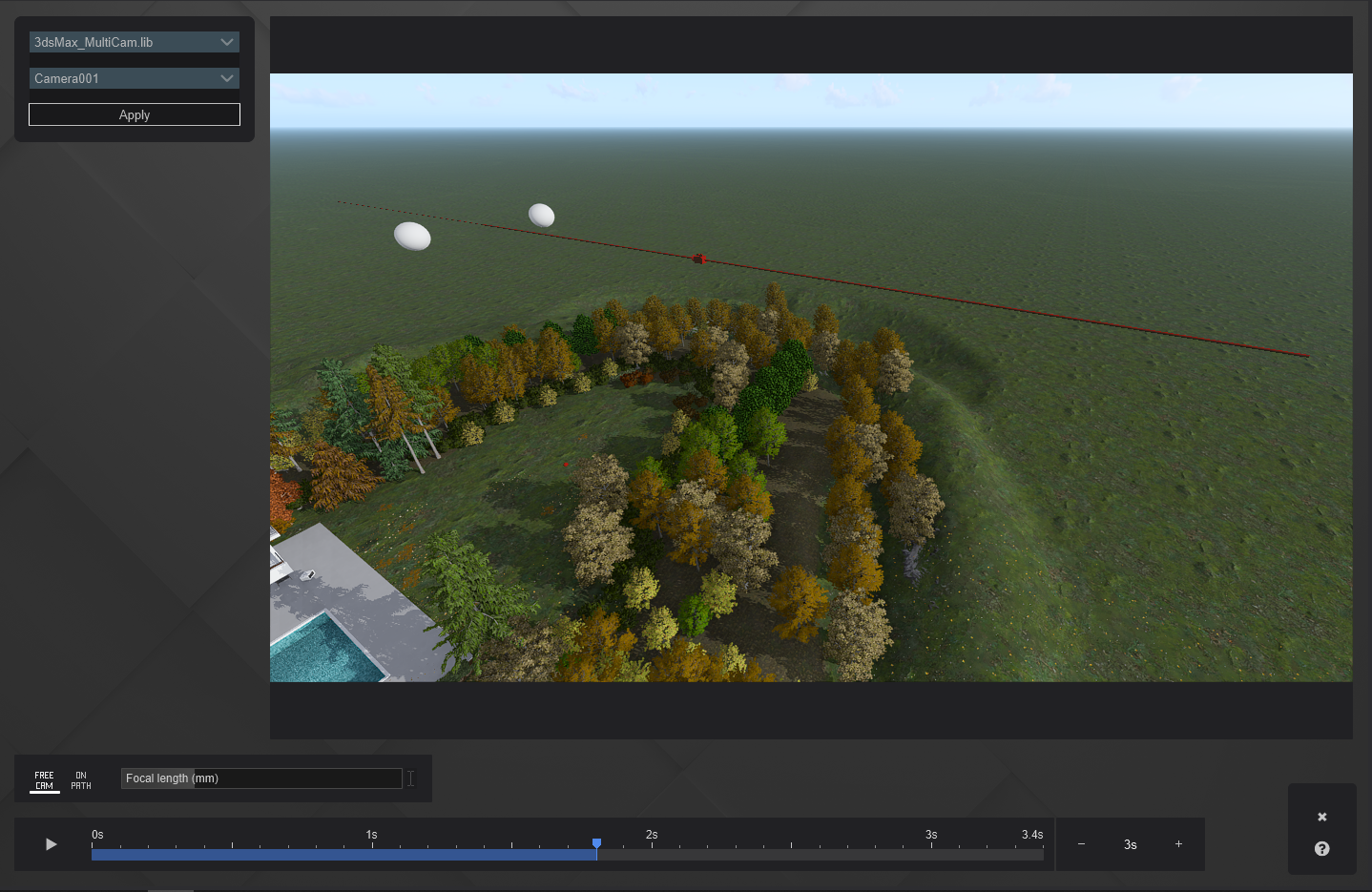
Task: Click the smaller white ellipsoid in the viewport
Action: point(541,215)
